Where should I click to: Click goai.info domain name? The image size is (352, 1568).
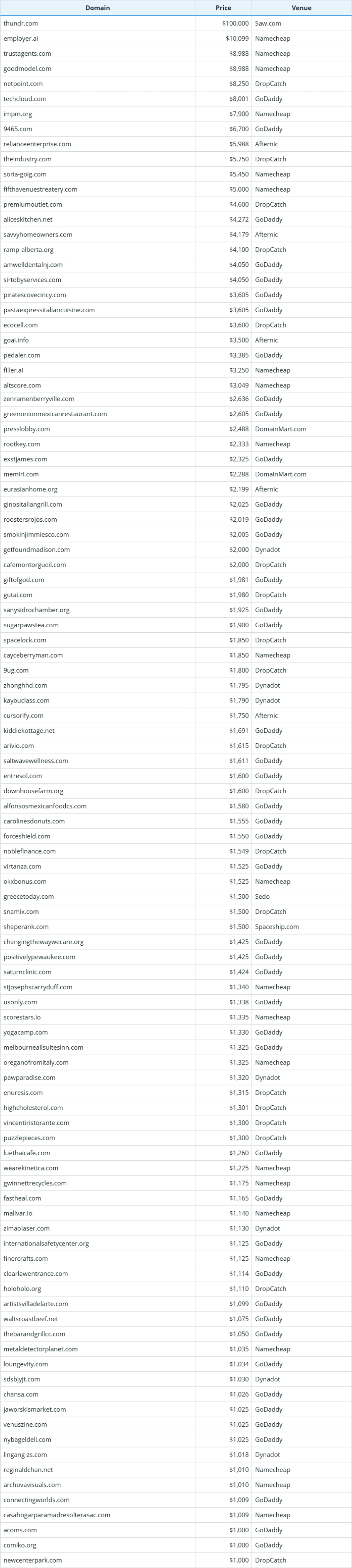(16, 340)
